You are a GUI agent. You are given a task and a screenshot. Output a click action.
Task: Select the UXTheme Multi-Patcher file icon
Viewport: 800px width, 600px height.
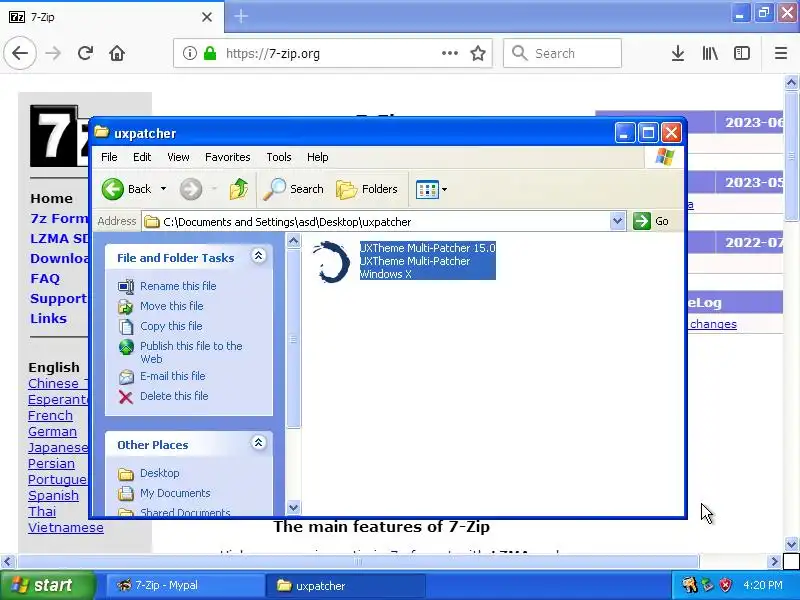point(331,262)
